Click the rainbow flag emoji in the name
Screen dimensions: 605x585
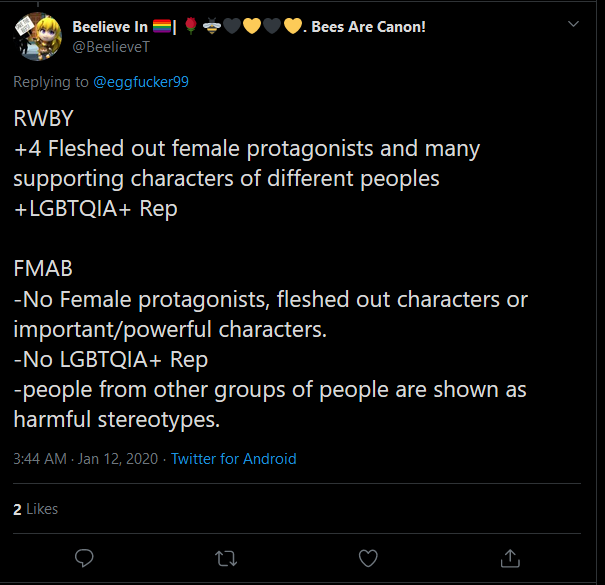162,26
